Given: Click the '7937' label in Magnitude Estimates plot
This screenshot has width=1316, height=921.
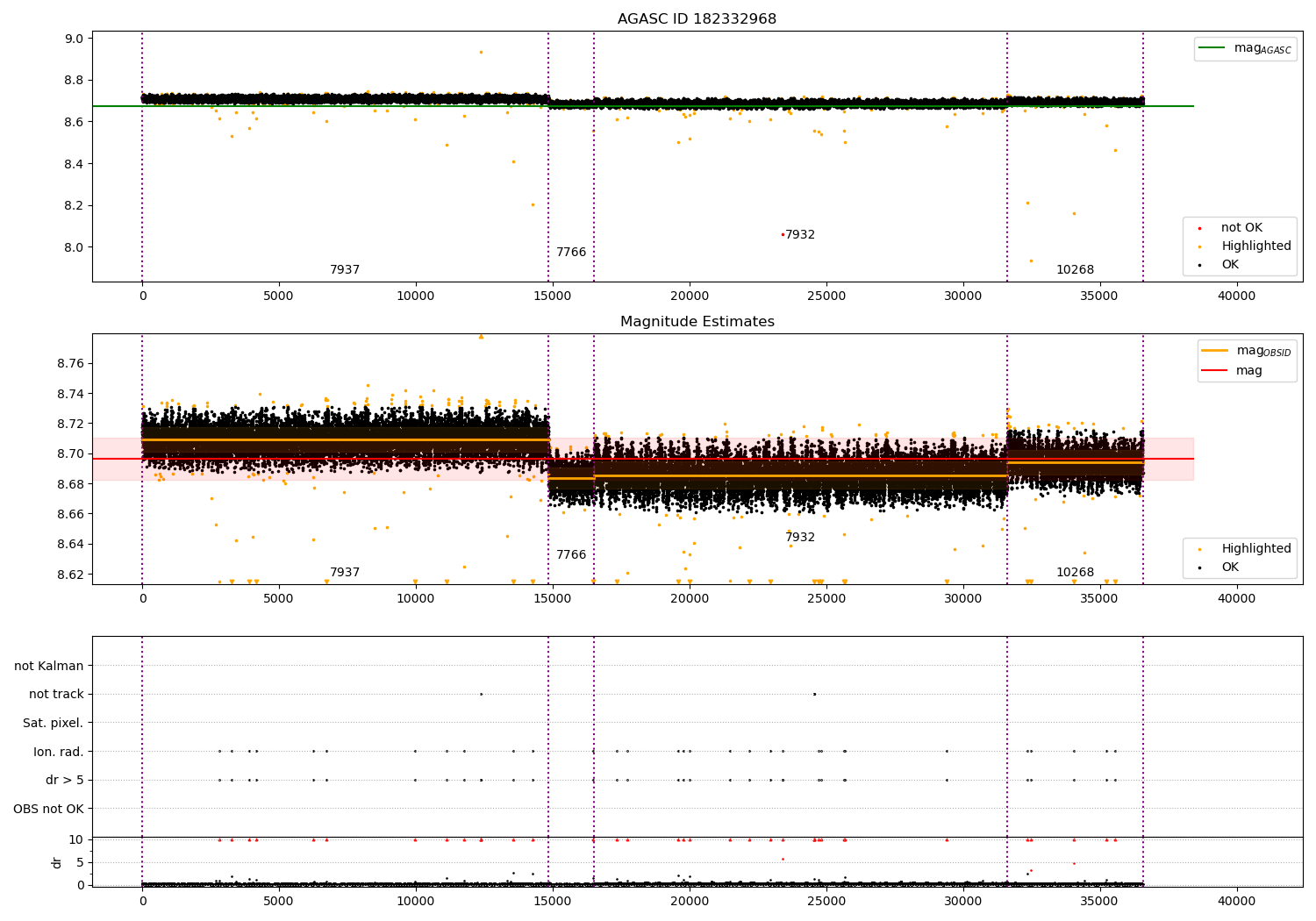Looking at the screenshot, I should point(345,573).
